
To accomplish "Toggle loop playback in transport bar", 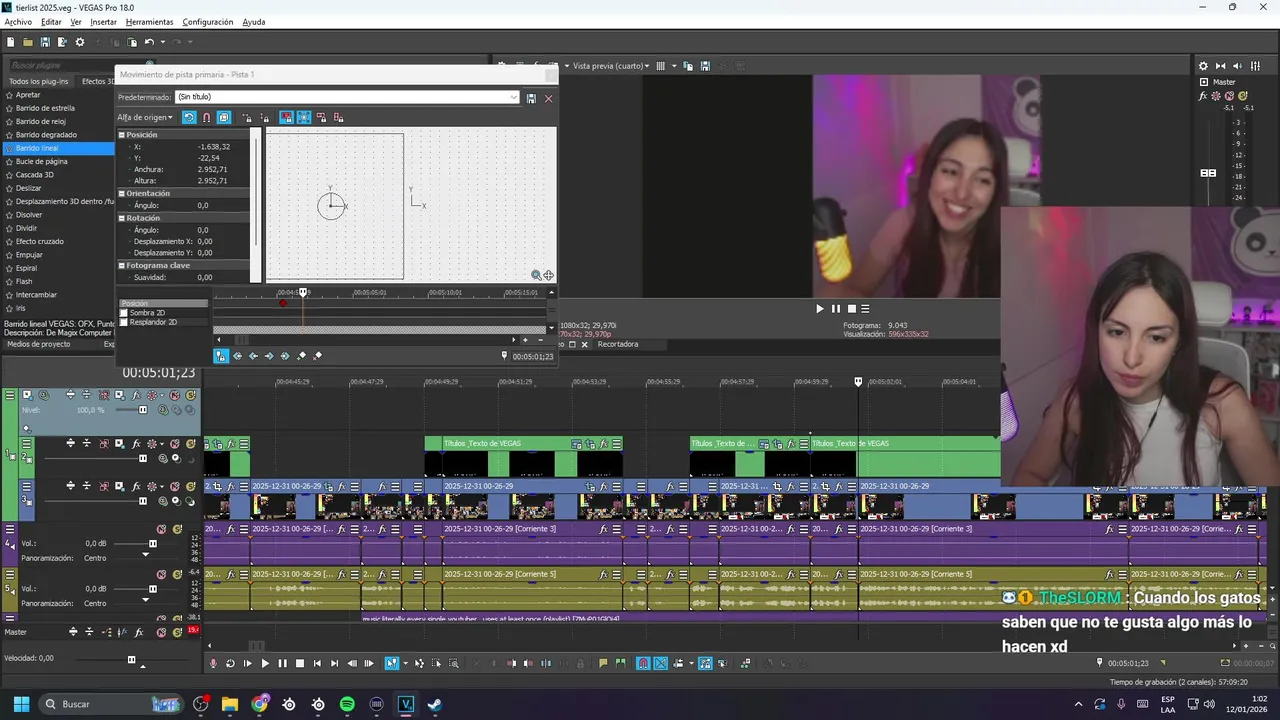I will coord(230,663).
